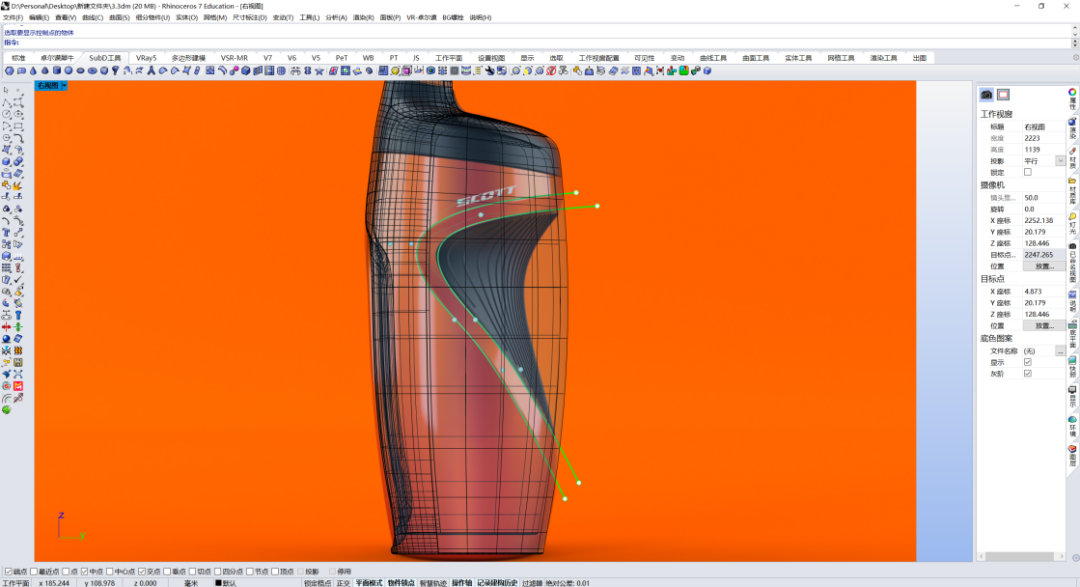Image resolution: width=1080 pixels, height=587 pixels.
Task: Select the SubD cone primitive icon
Action: [33, 70]
